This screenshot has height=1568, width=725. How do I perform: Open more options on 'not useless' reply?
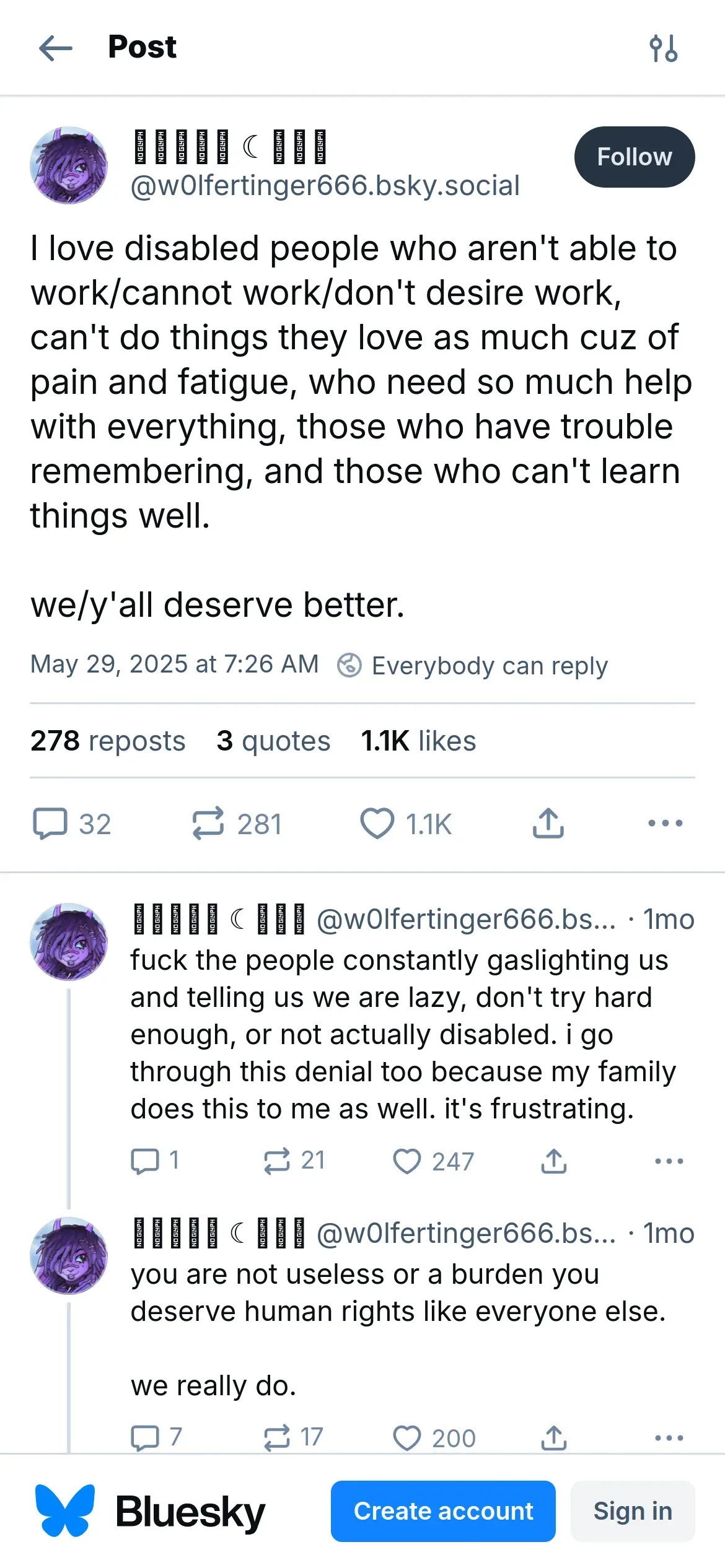pyautogui.click(x=669, y=1438)
